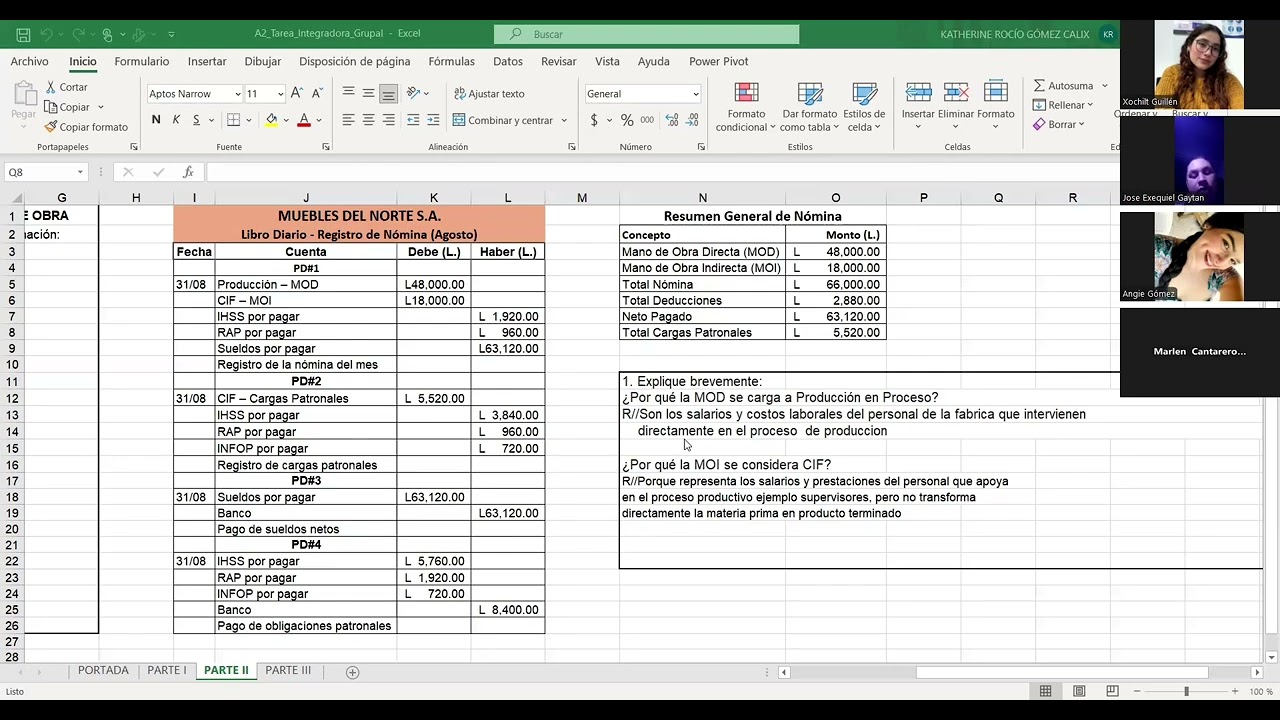Viewport: 1280px width, 720px height.
Task: Zoom out with the minus button
Action: pos(1135,691)
